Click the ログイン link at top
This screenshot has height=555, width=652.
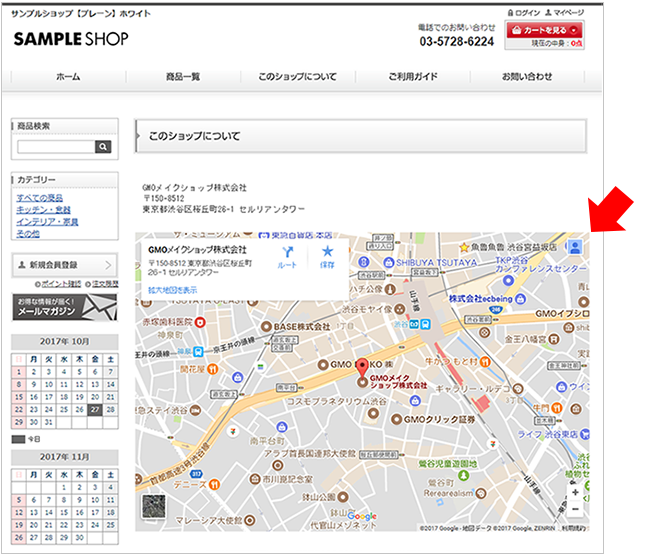point(524,13)
